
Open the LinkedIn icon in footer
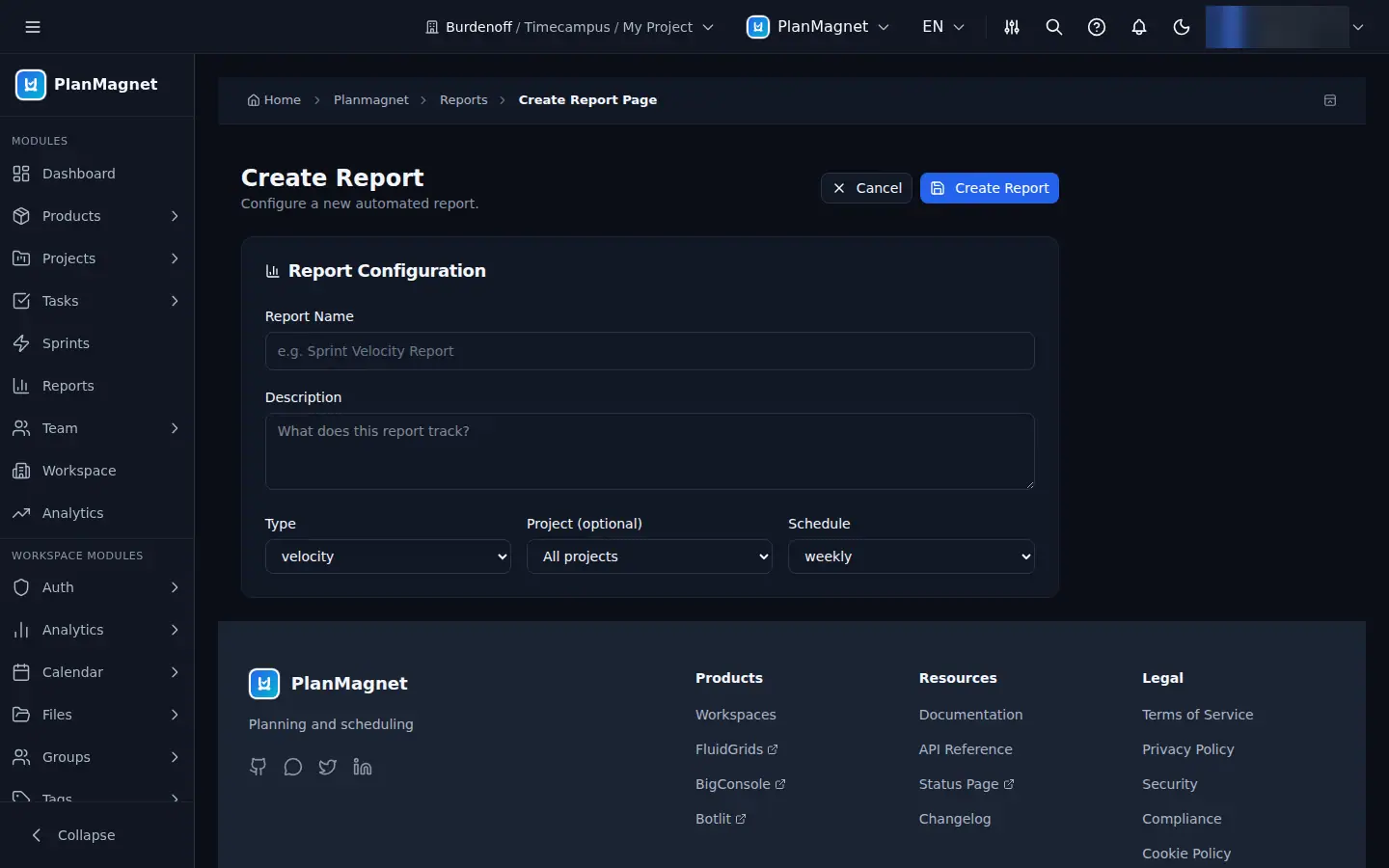[x=363, y=767]
